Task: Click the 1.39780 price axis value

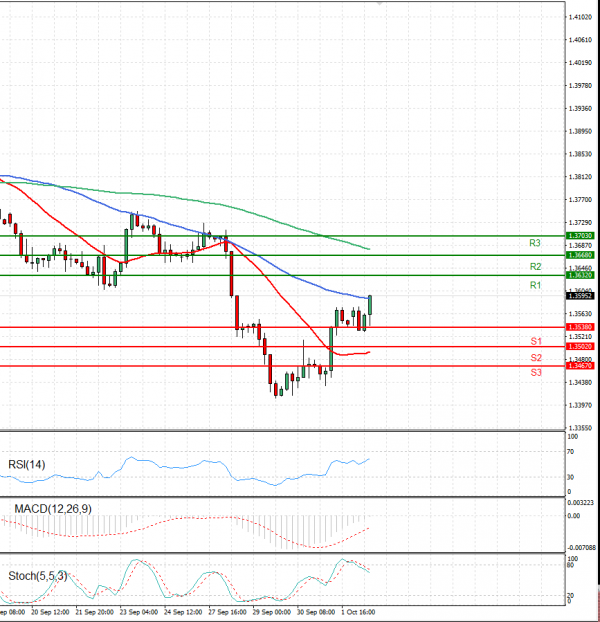Action: click(580, 86)
